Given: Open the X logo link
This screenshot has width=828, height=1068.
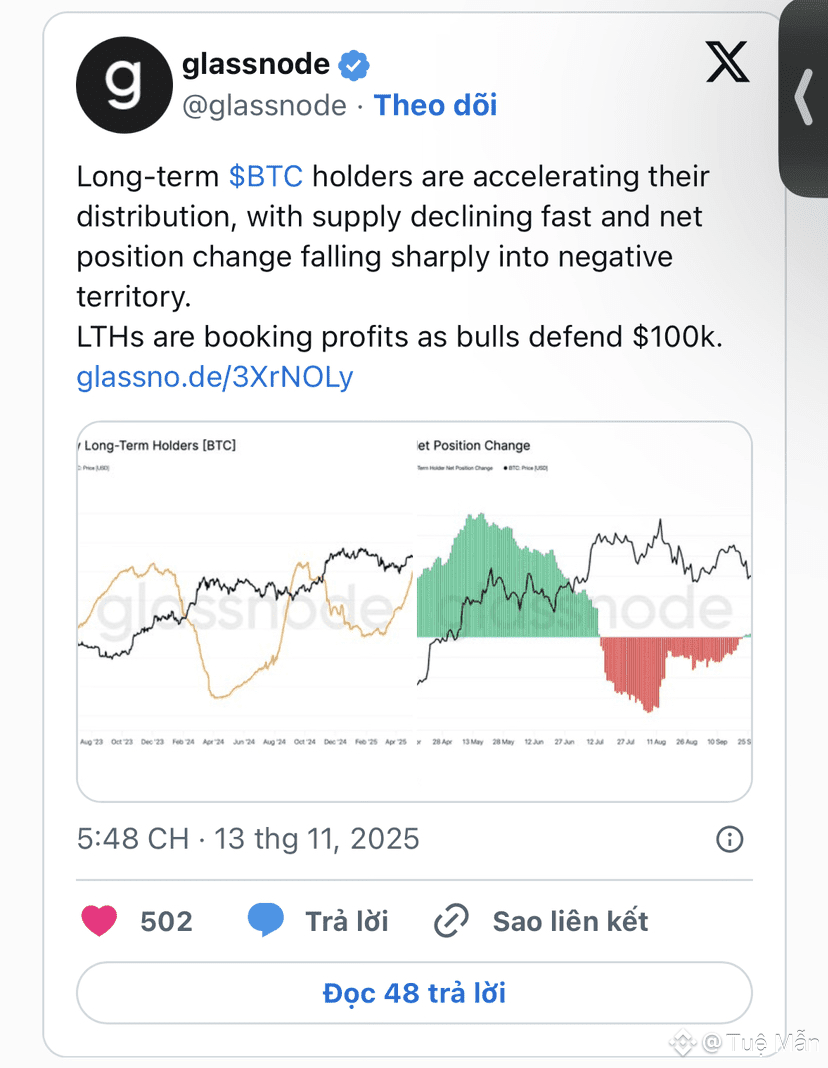Looking at the screenshot, I should coord(727,63).
